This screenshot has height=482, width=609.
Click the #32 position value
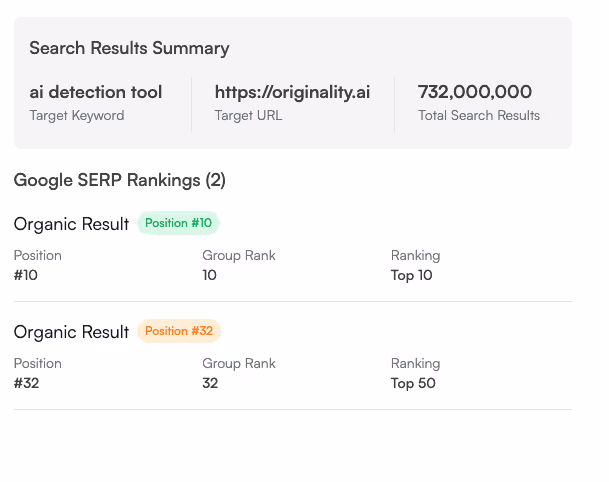point(26,383)
